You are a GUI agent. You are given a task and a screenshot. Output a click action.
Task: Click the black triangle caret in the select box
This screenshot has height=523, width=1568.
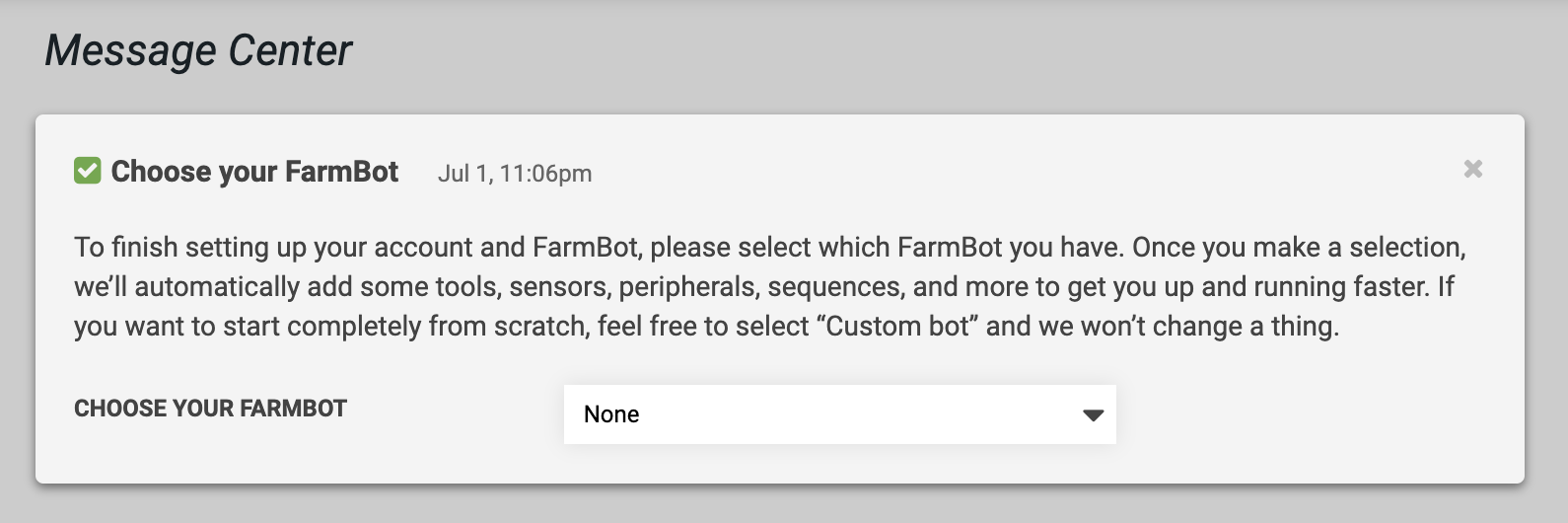pos(1093,415)
